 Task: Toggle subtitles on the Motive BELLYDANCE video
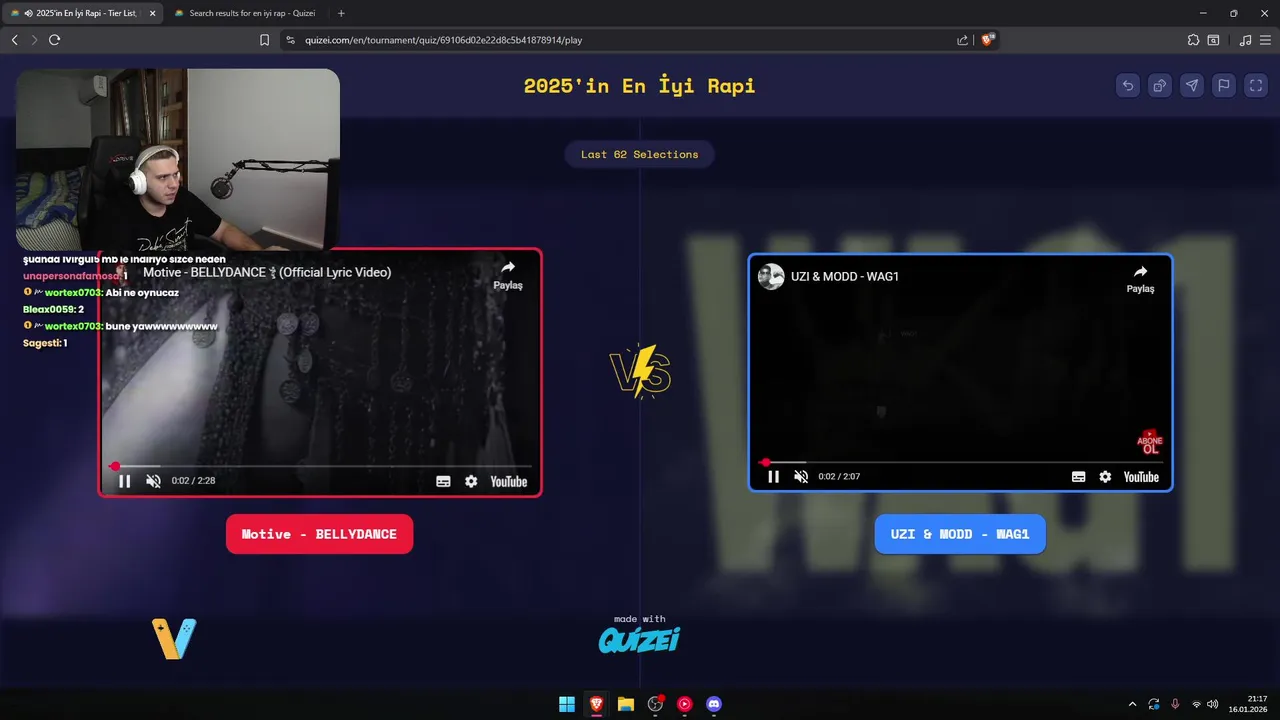tap(443, 481)
